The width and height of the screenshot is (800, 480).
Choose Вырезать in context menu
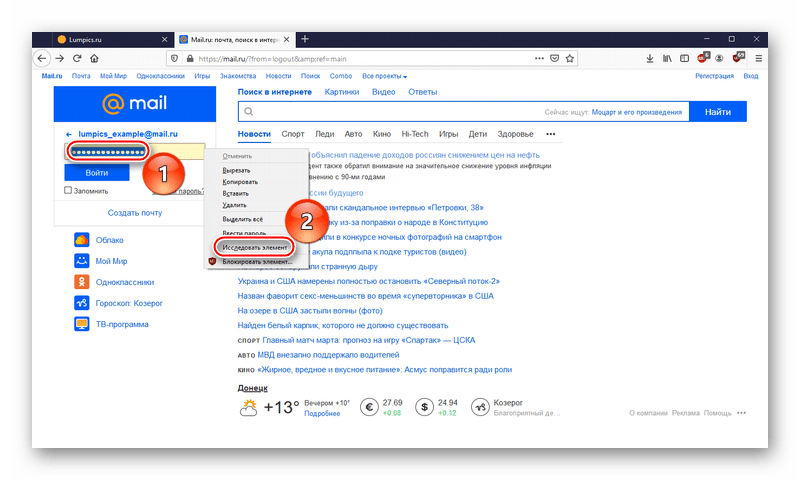236,170
